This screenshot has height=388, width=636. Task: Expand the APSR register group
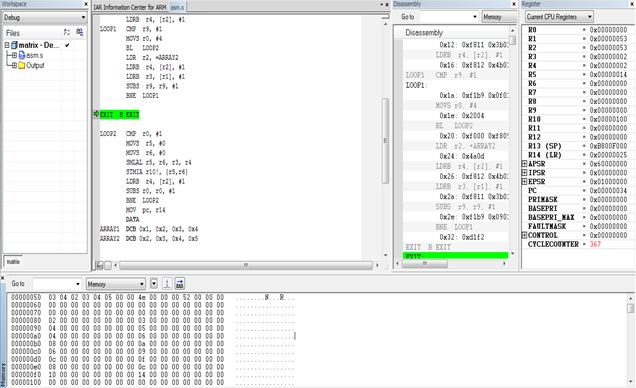tap(524, 164)
